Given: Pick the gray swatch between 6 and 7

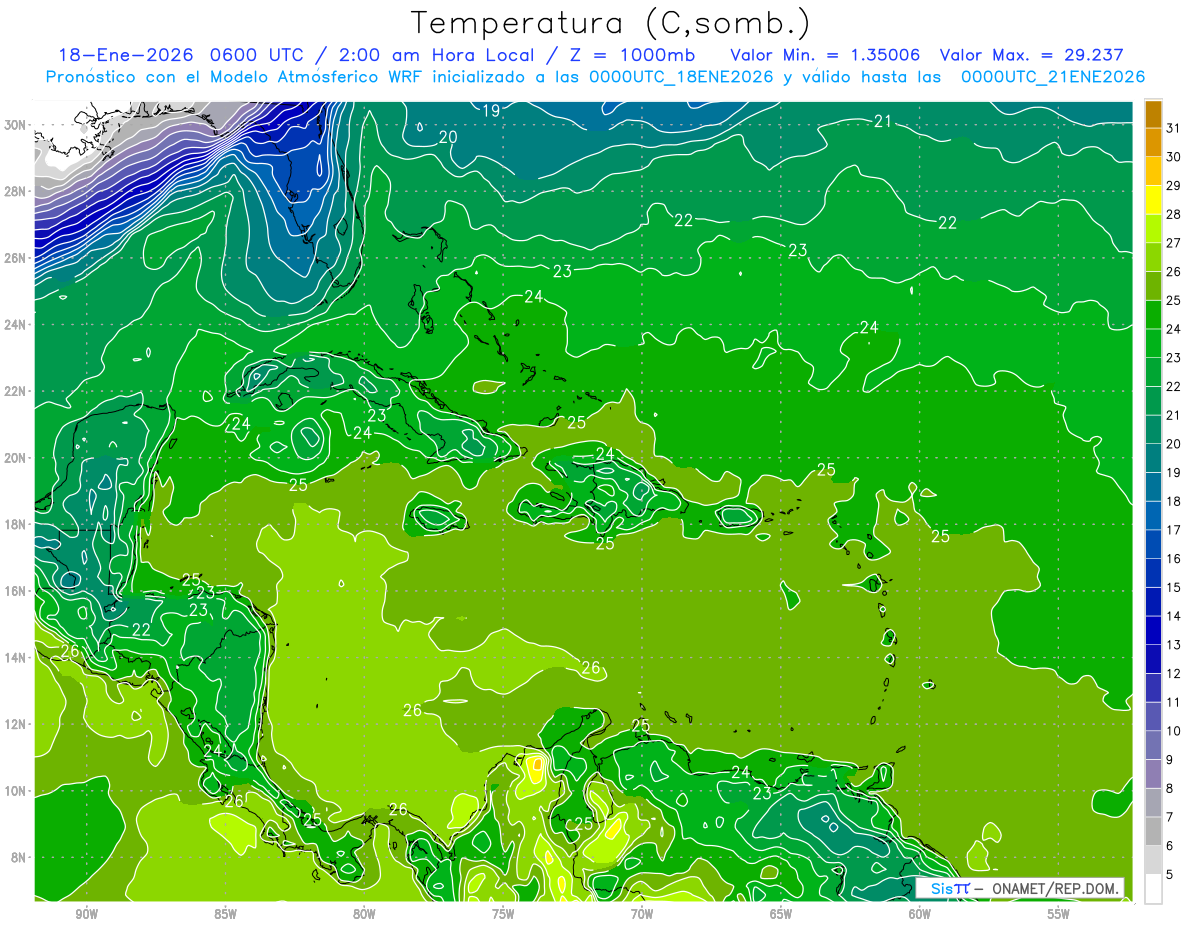Looking at the screenshot, I should click(x=1153, y=831).
